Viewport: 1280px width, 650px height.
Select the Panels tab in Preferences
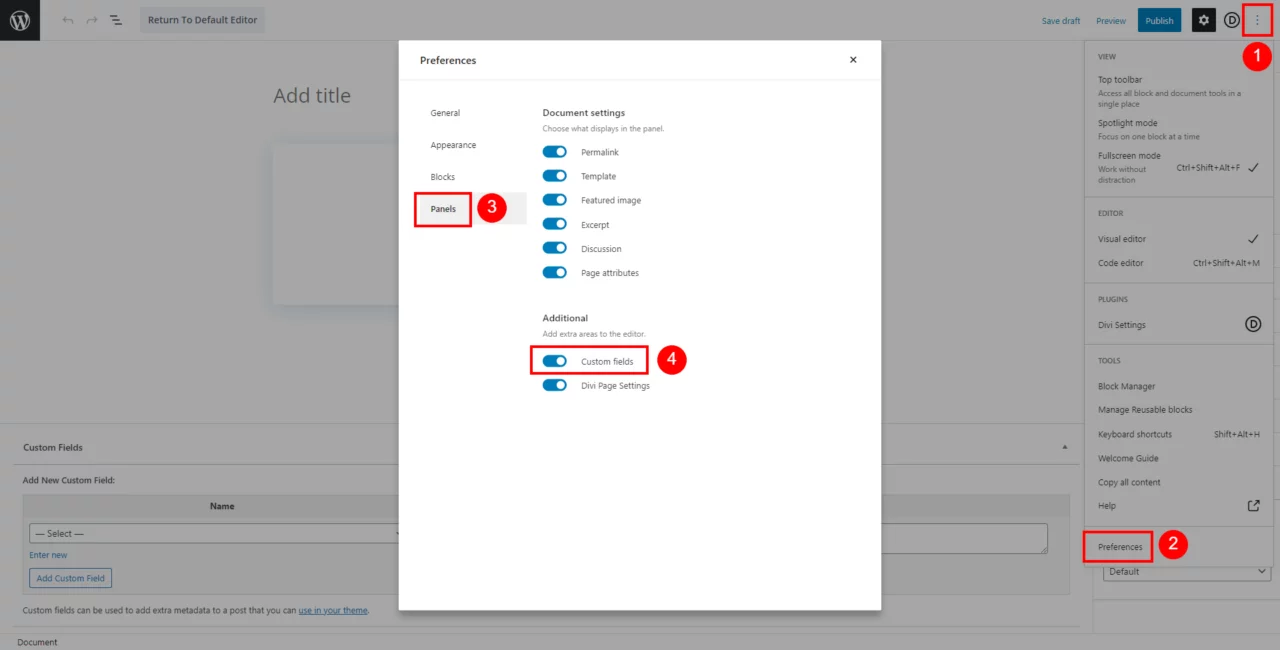pos(442,209)
